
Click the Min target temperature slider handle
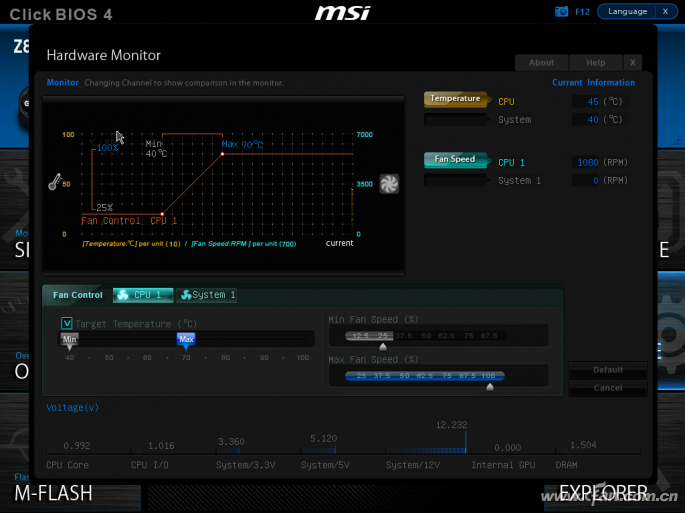click(69, 339)
